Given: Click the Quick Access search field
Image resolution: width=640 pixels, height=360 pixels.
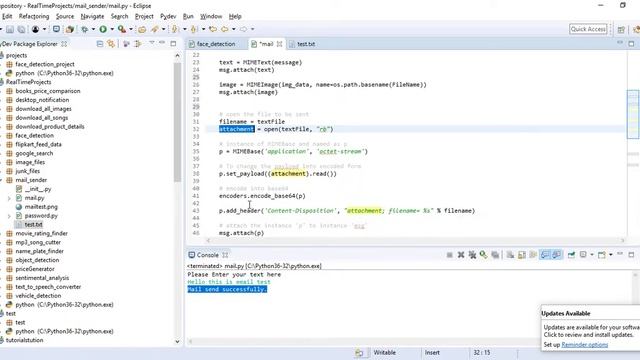Looking at the screenshot, I should (x=588, y=29).
